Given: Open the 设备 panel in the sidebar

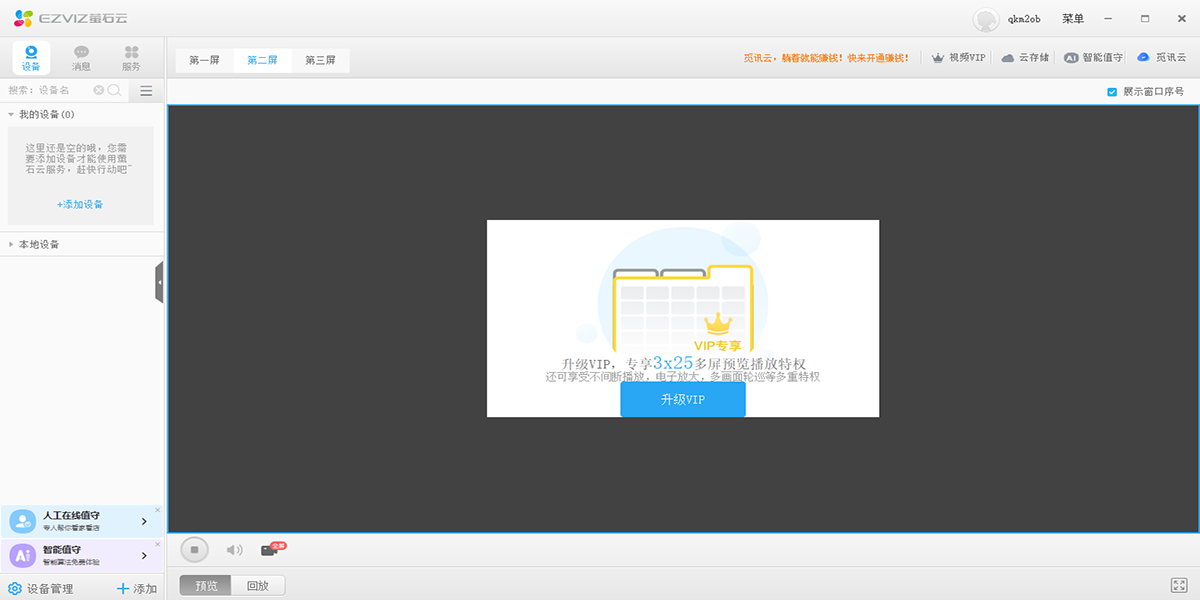Looking at the screenshot, I should [x=31, y=57].
